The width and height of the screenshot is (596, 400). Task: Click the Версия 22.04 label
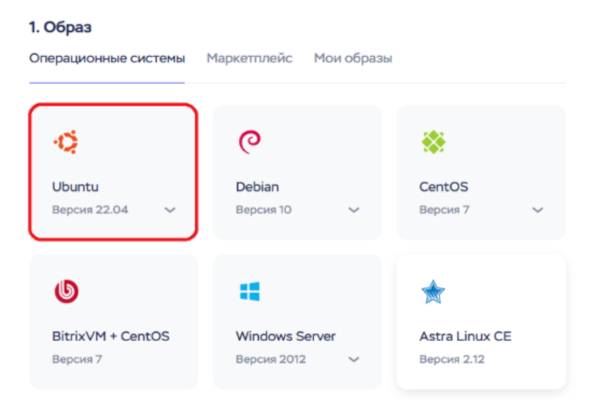(x=90, y=210)
